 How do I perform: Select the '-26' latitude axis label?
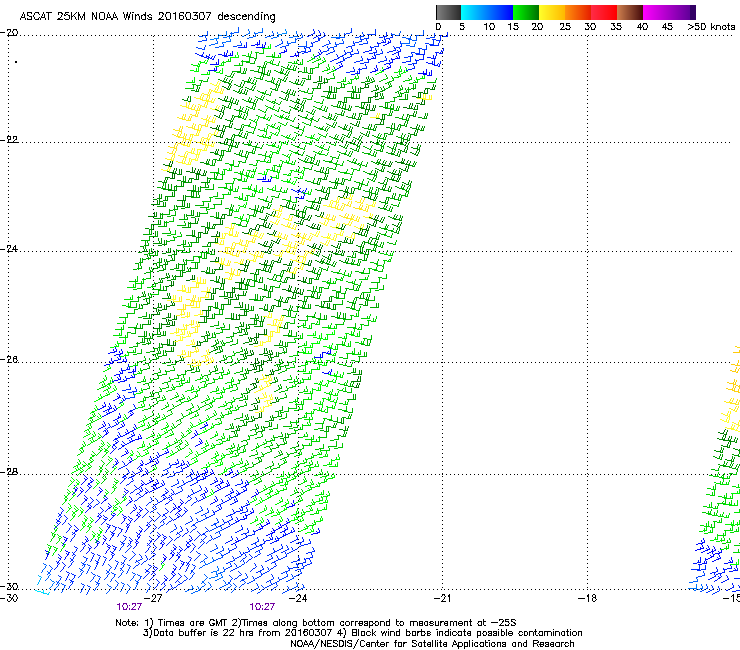click(9, 360)
